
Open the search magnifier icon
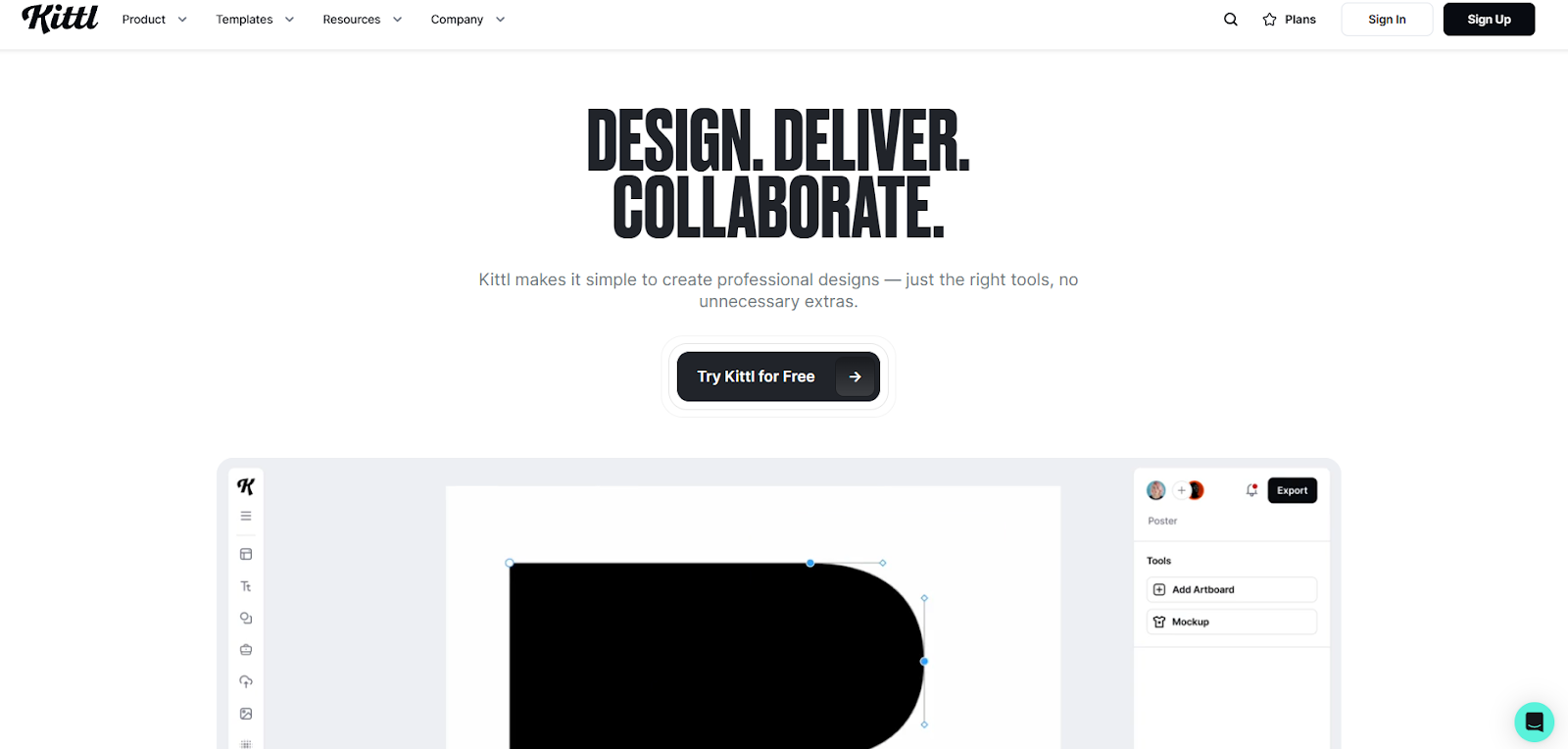click(x=1231, y=20)
